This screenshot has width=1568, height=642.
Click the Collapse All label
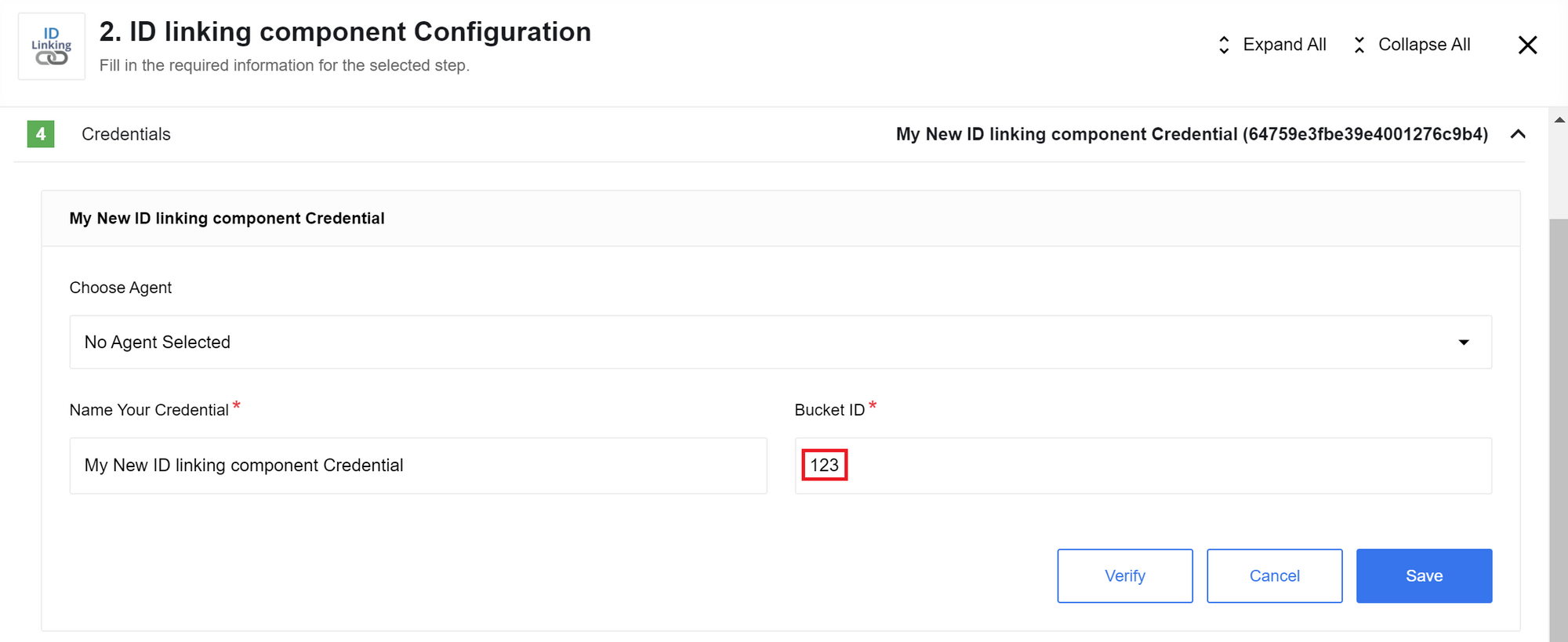tap(1424, 45)
